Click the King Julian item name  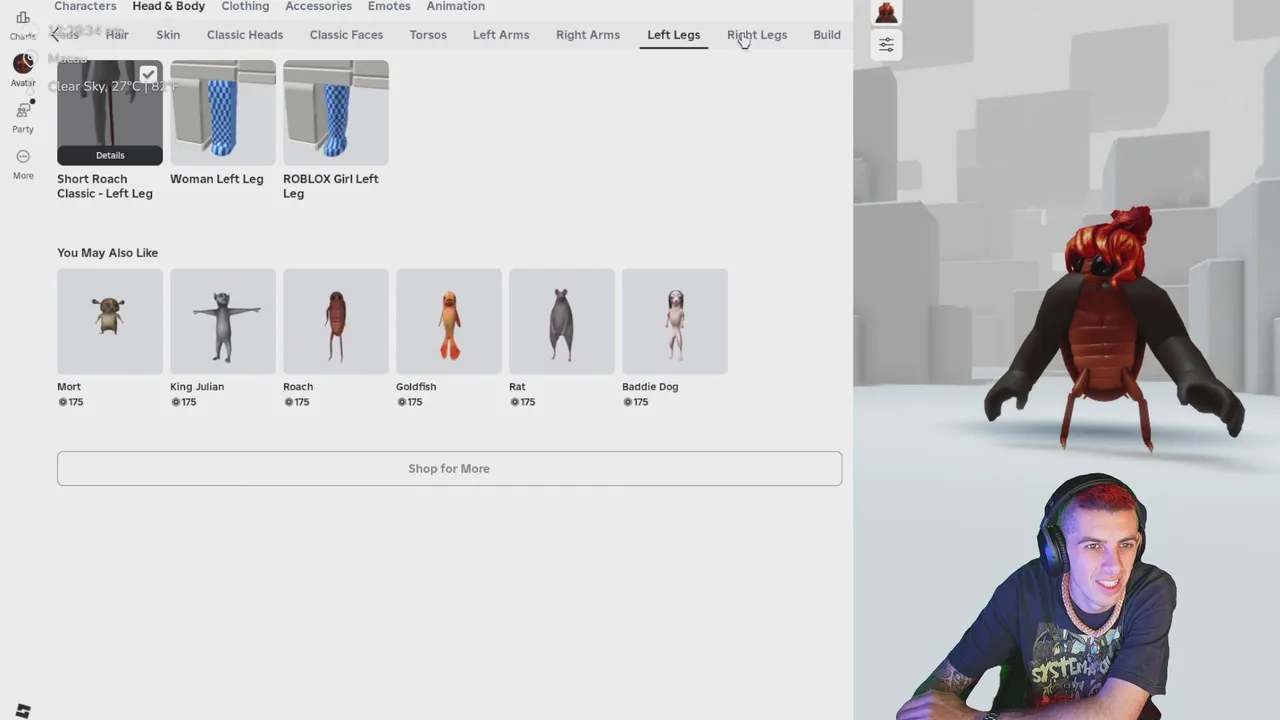(x=197, y=386)
